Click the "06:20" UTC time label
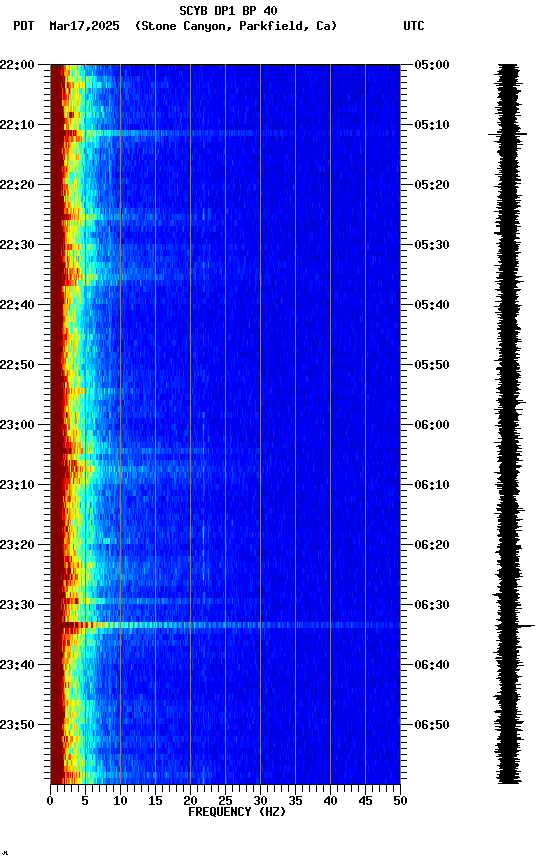The width and height of the screenshot is (552, 864). pos(432,545)
